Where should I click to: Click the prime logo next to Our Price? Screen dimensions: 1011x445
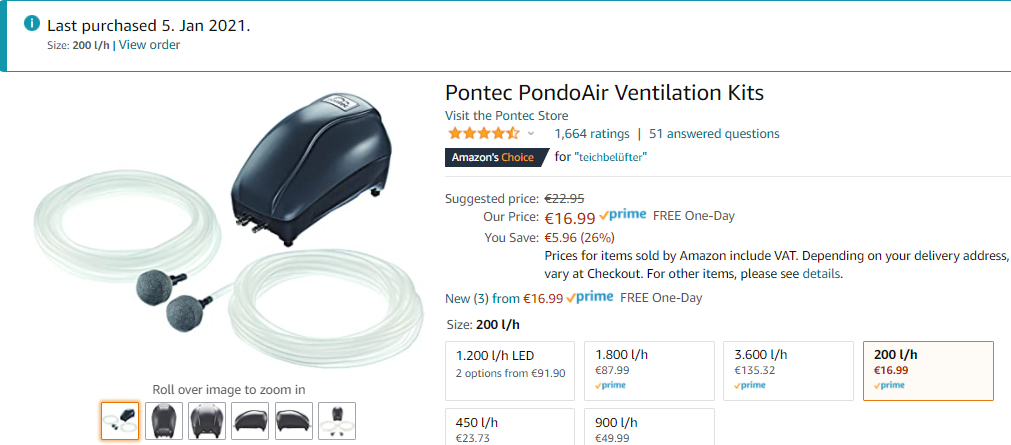coord(622,215)
